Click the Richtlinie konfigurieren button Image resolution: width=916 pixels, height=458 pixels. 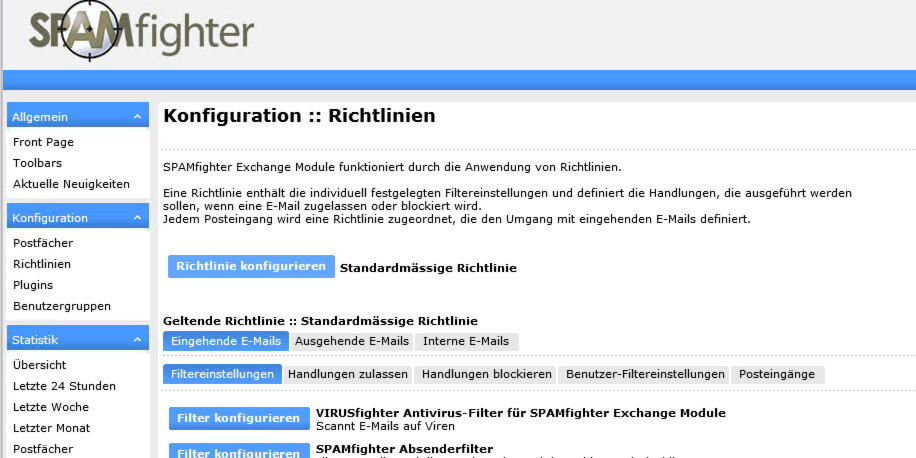(251, 266)
